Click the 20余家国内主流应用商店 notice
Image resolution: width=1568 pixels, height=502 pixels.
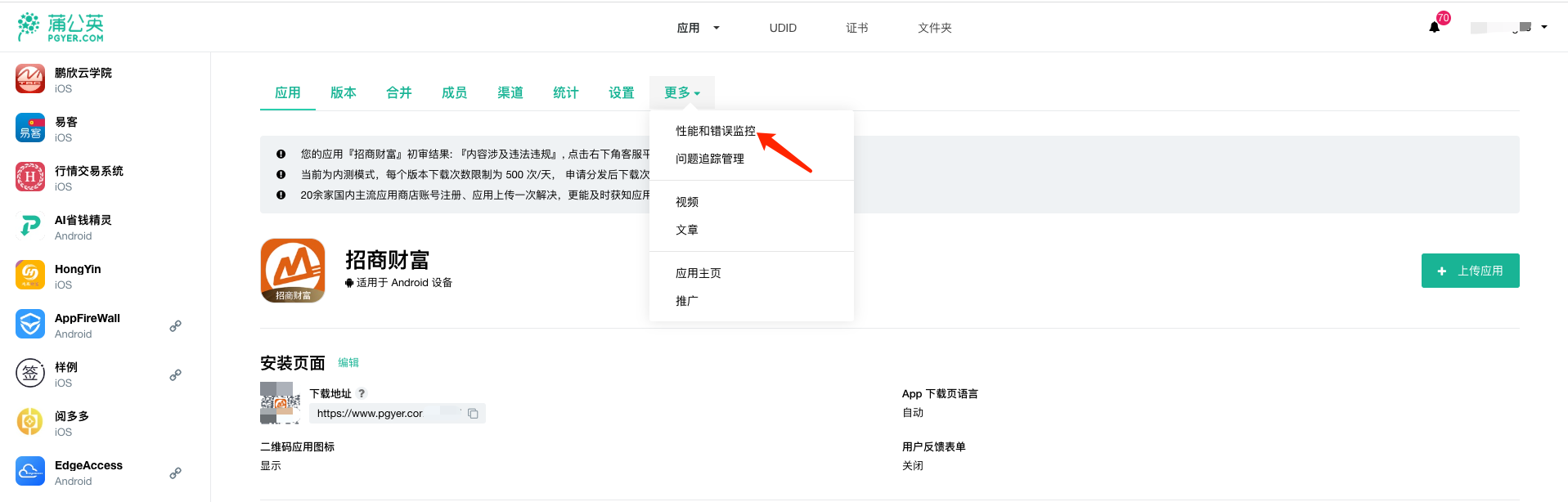475,195
